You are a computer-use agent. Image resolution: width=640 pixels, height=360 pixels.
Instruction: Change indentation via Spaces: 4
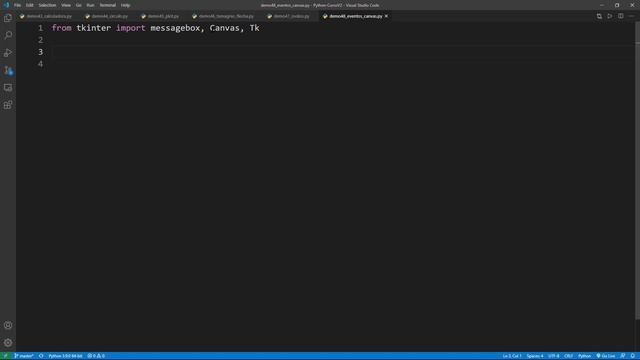point(535,356)
